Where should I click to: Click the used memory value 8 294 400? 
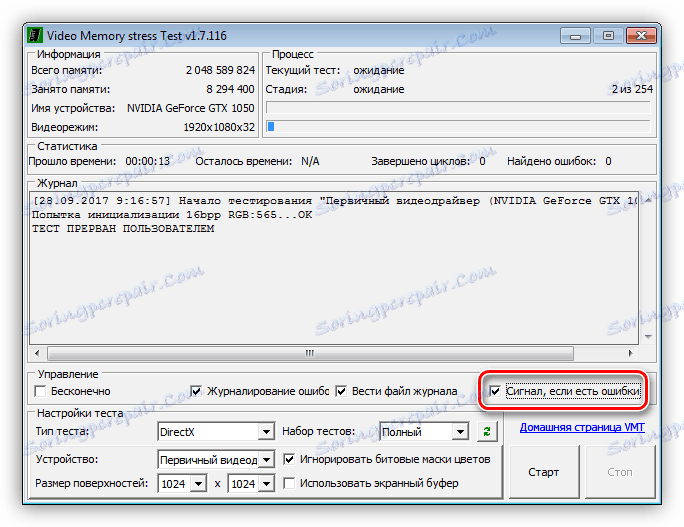click(230, 89)
